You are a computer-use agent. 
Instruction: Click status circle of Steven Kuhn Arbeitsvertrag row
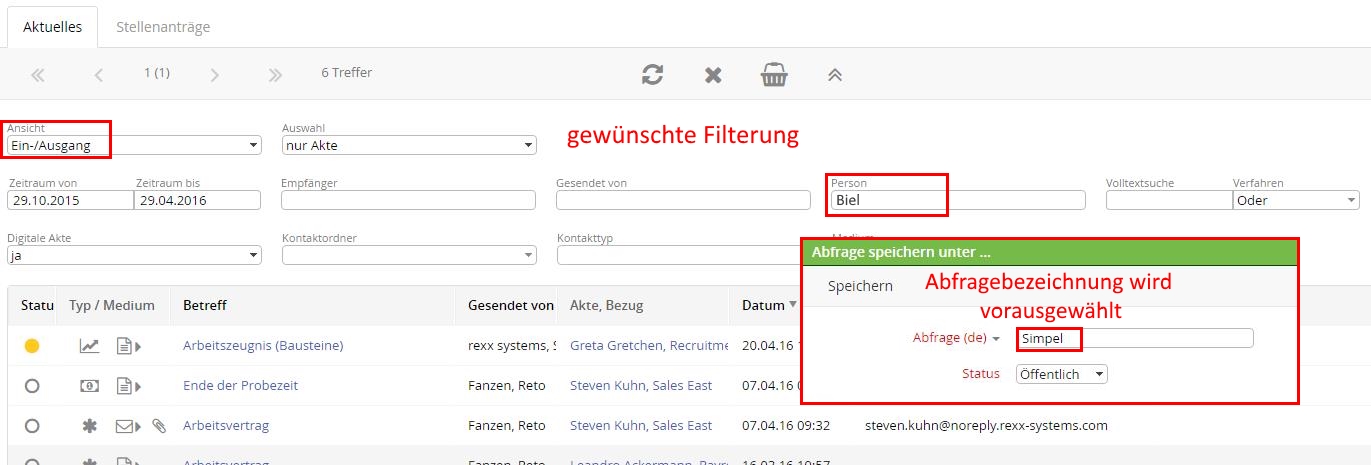pyautogui.click(x=32, y=426)
